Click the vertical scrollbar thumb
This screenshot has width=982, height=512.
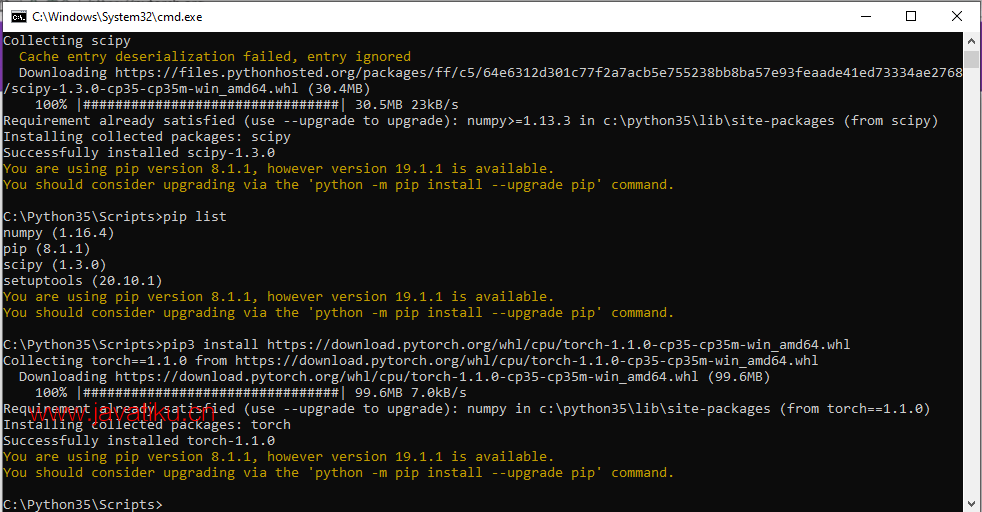click(x=971, y=59)
